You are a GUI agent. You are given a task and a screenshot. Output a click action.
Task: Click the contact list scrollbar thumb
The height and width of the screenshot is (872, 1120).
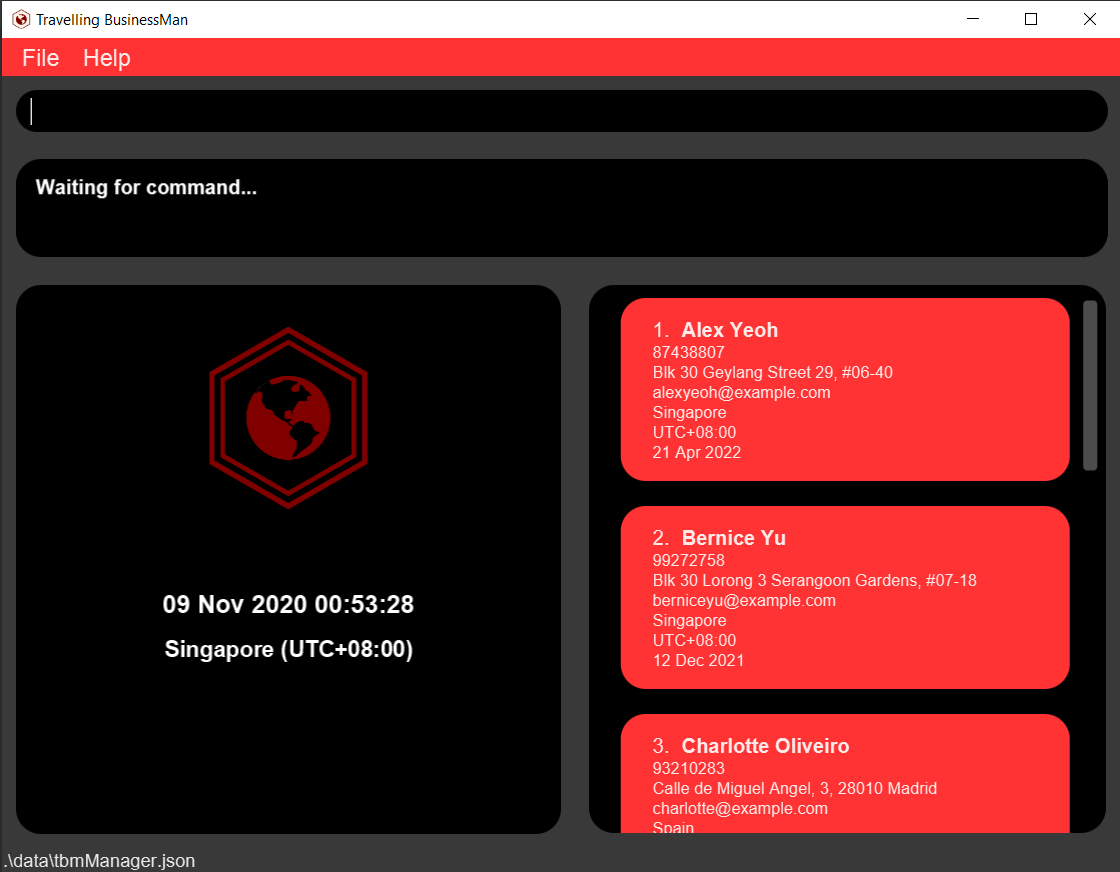[1090, 385]
